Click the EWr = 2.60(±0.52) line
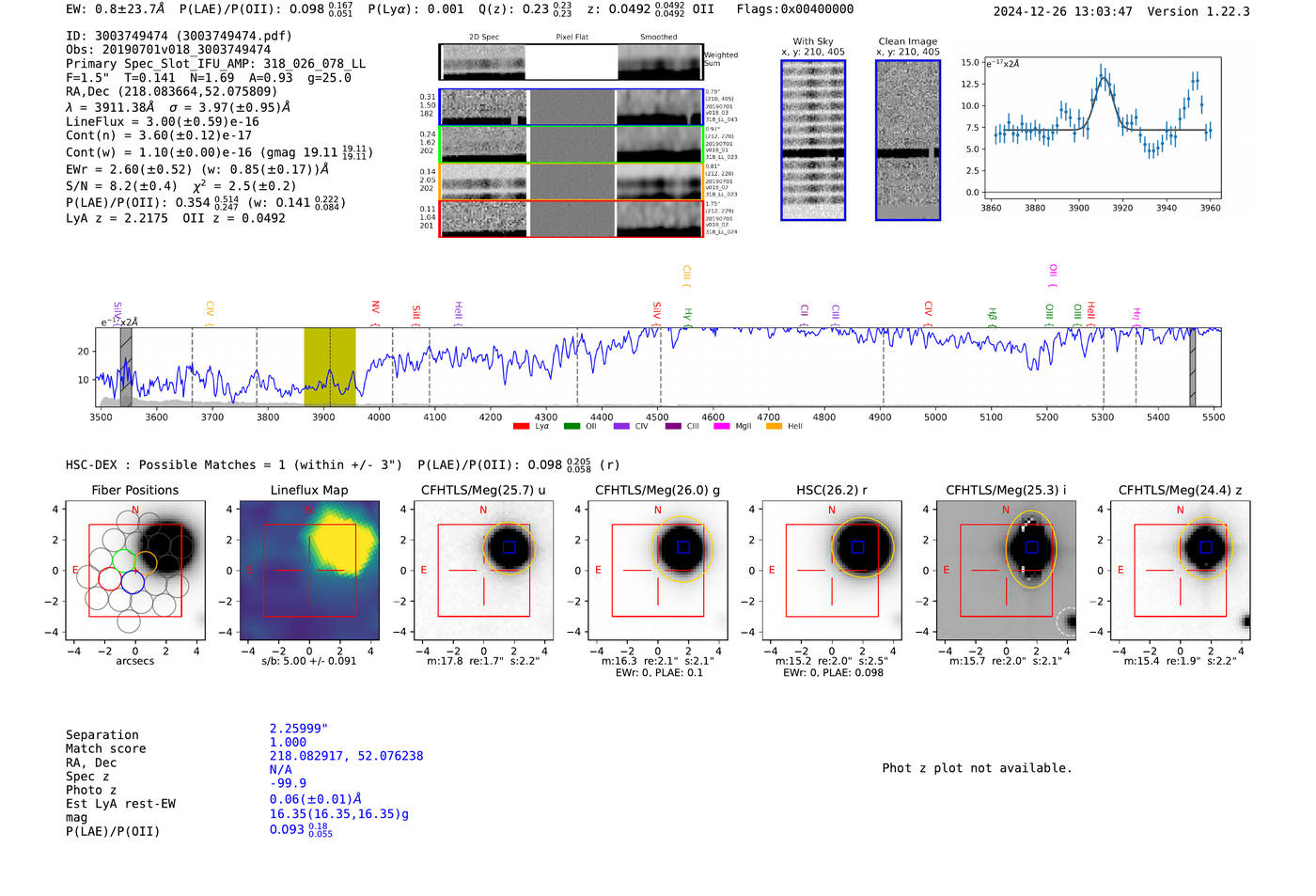This screenshot has height=896, width=1316. (197, 169)
